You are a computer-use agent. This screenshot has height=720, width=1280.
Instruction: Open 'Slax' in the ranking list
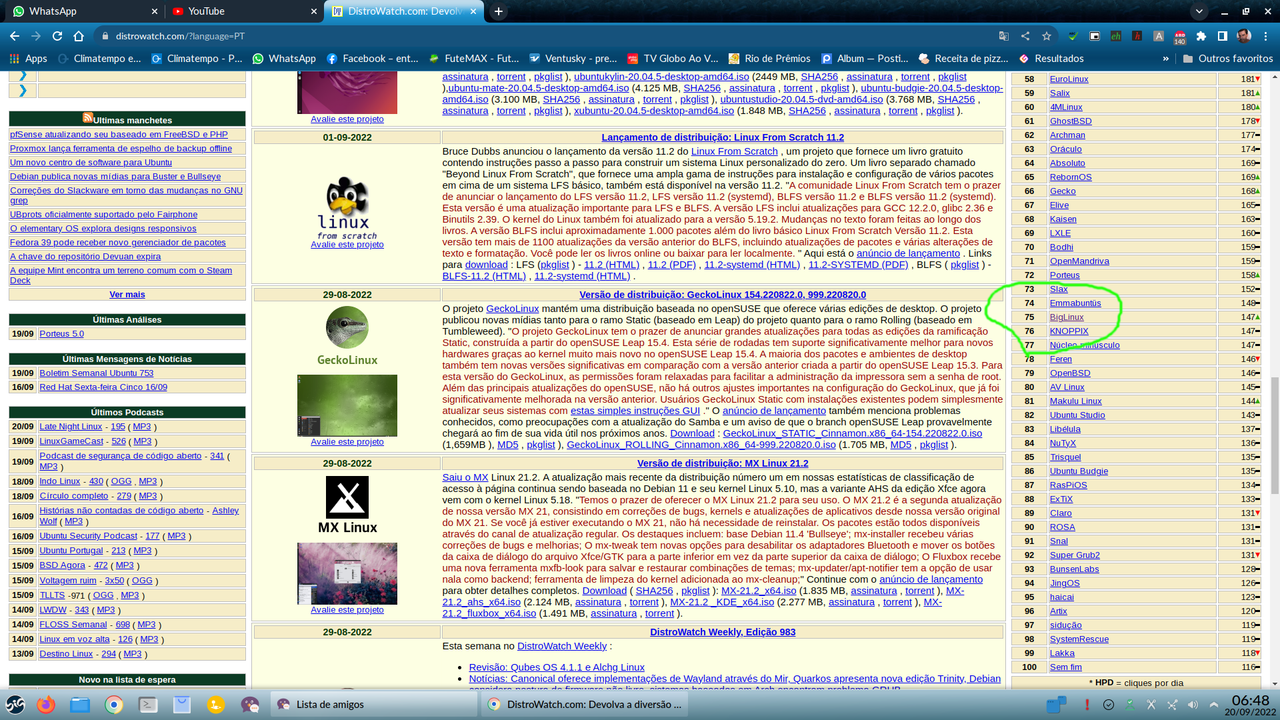pyautogui.click(x=1058, y=289)
